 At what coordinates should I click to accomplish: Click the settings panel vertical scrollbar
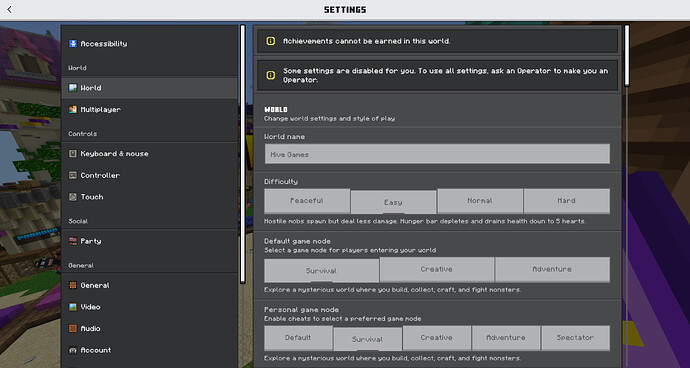click(x=627, y=55)
